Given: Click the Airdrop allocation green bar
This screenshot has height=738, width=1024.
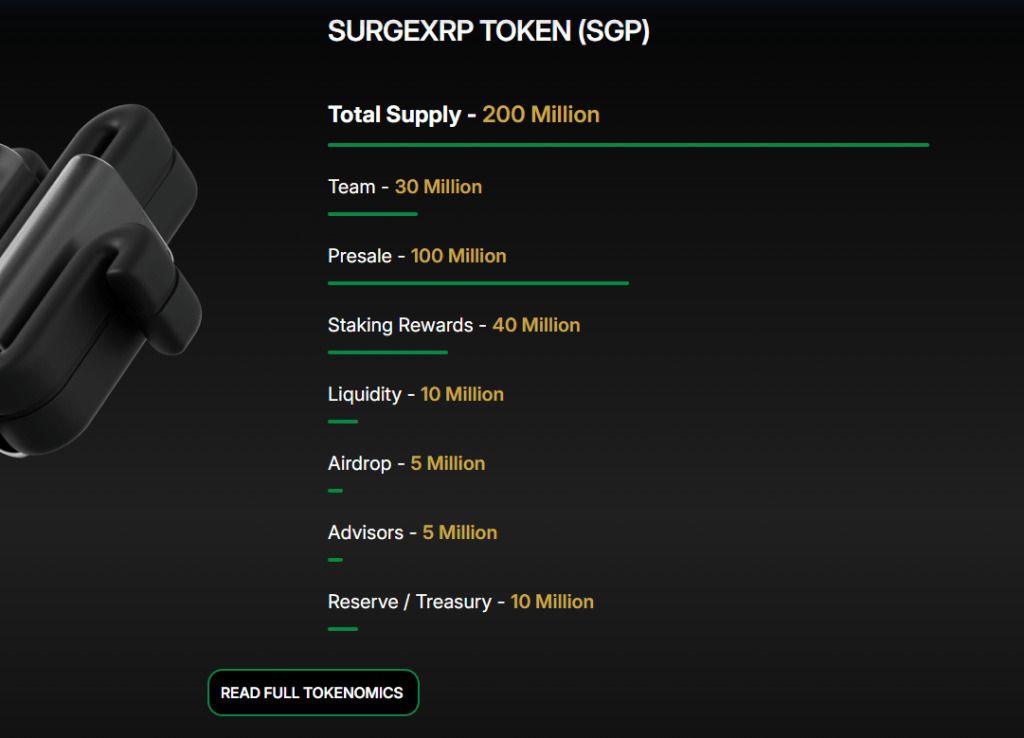Looking at the screenshot, I should click(x=335, y=490).
